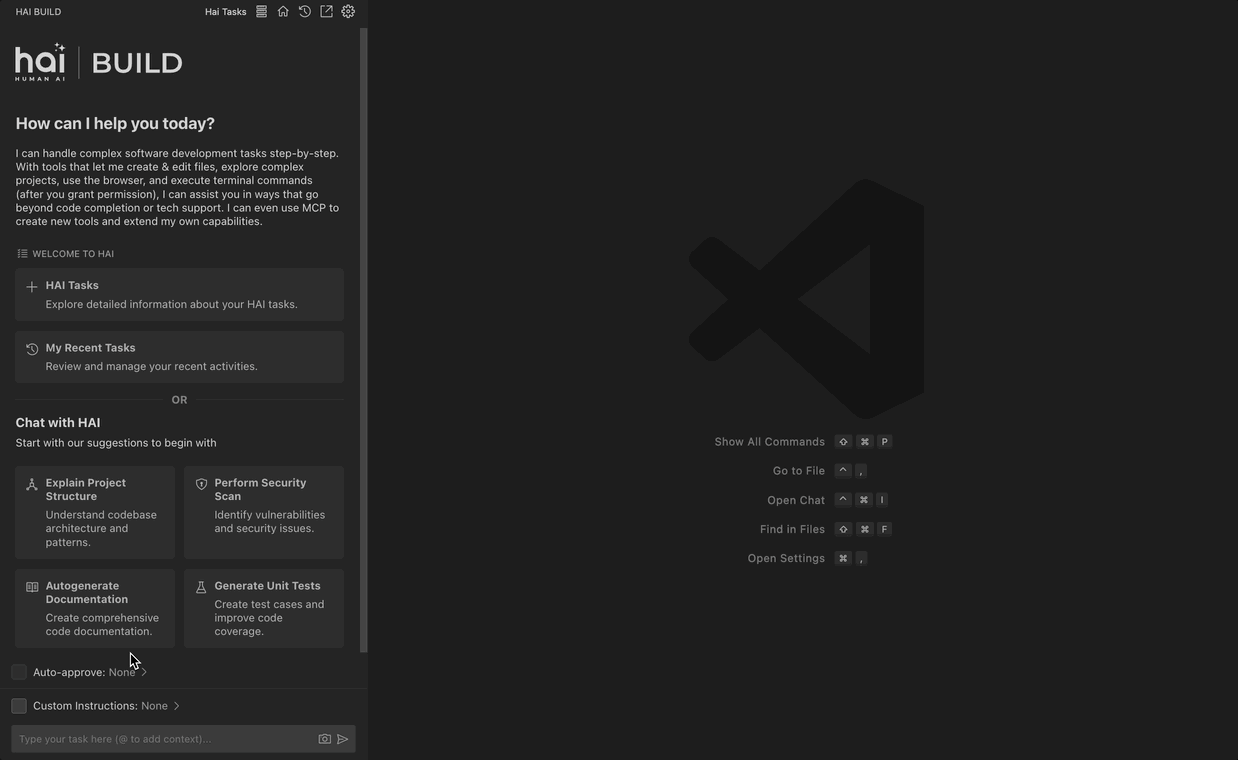
Task: Click 'Go to File' in editor area
Action: click(x=799, y=471)
